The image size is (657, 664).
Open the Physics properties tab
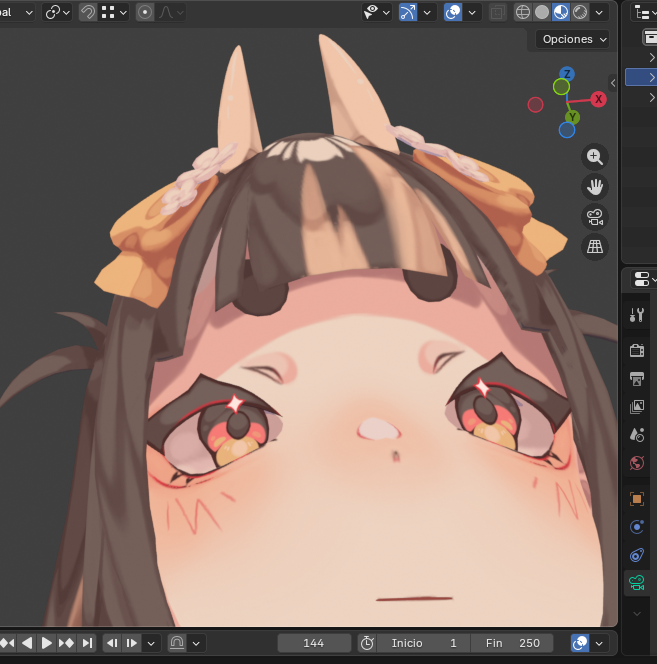coord(637,527)
